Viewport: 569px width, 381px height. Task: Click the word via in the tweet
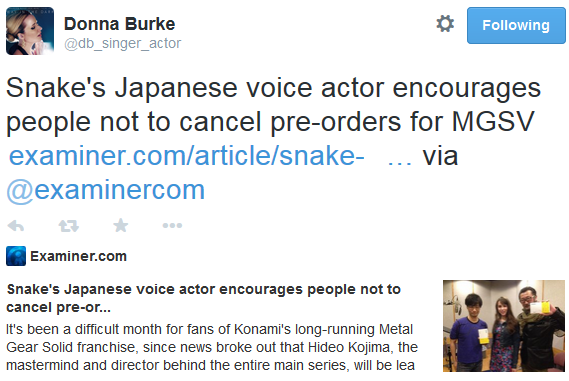pyautogui.click(x=440, y=156)
